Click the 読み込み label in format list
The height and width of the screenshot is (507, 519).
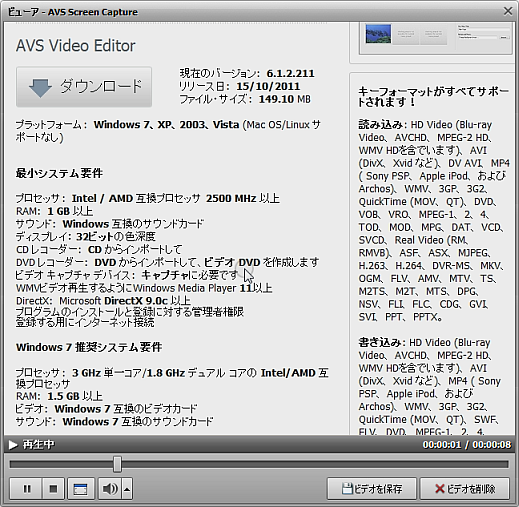coord(381,124)
